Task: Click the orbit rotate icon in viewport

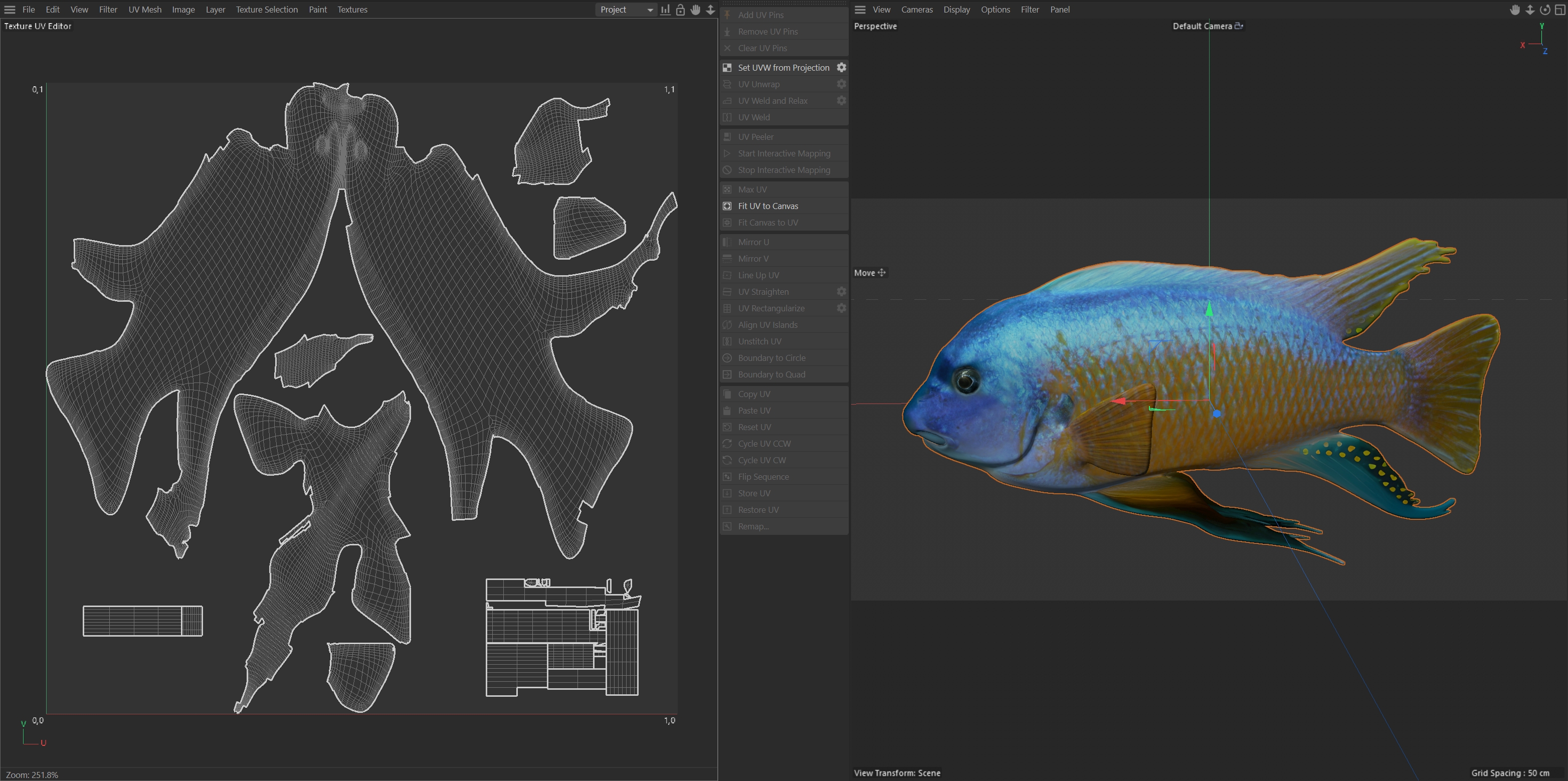Action: [1545, 10]
